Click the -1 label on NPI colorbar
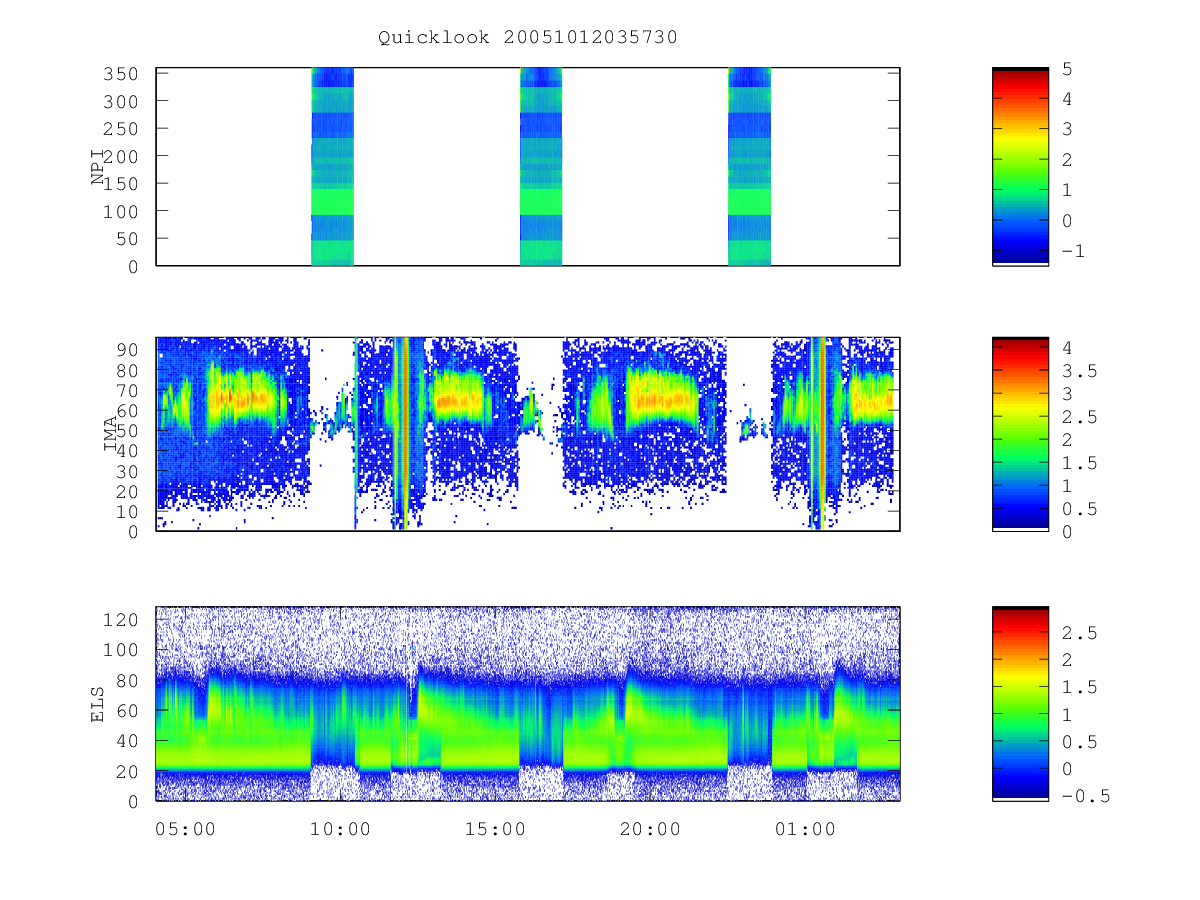Screen dimensions: 1200x900 click(x=1072, y=251)
